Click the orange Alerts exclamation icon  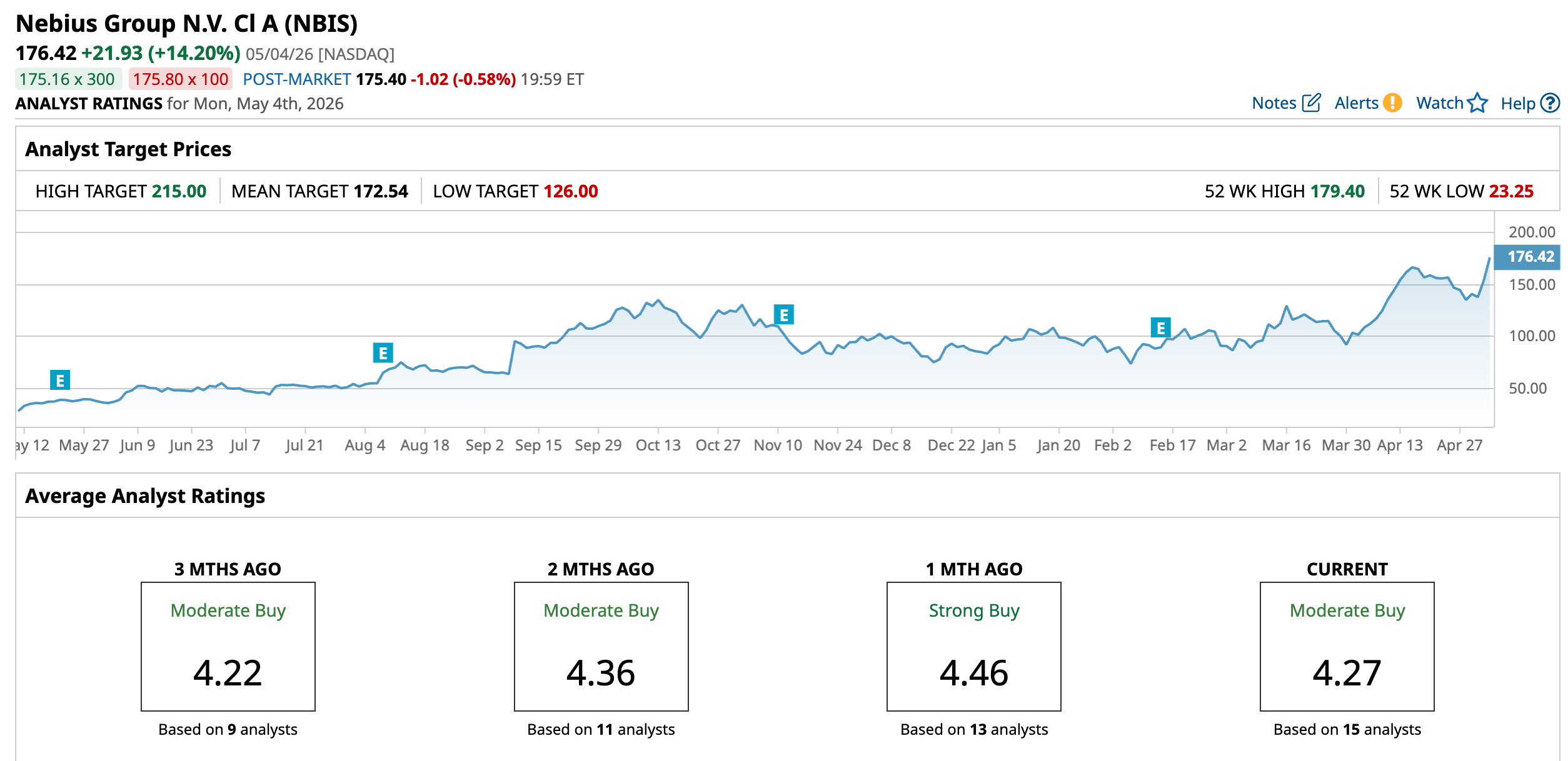point(1392,102)
